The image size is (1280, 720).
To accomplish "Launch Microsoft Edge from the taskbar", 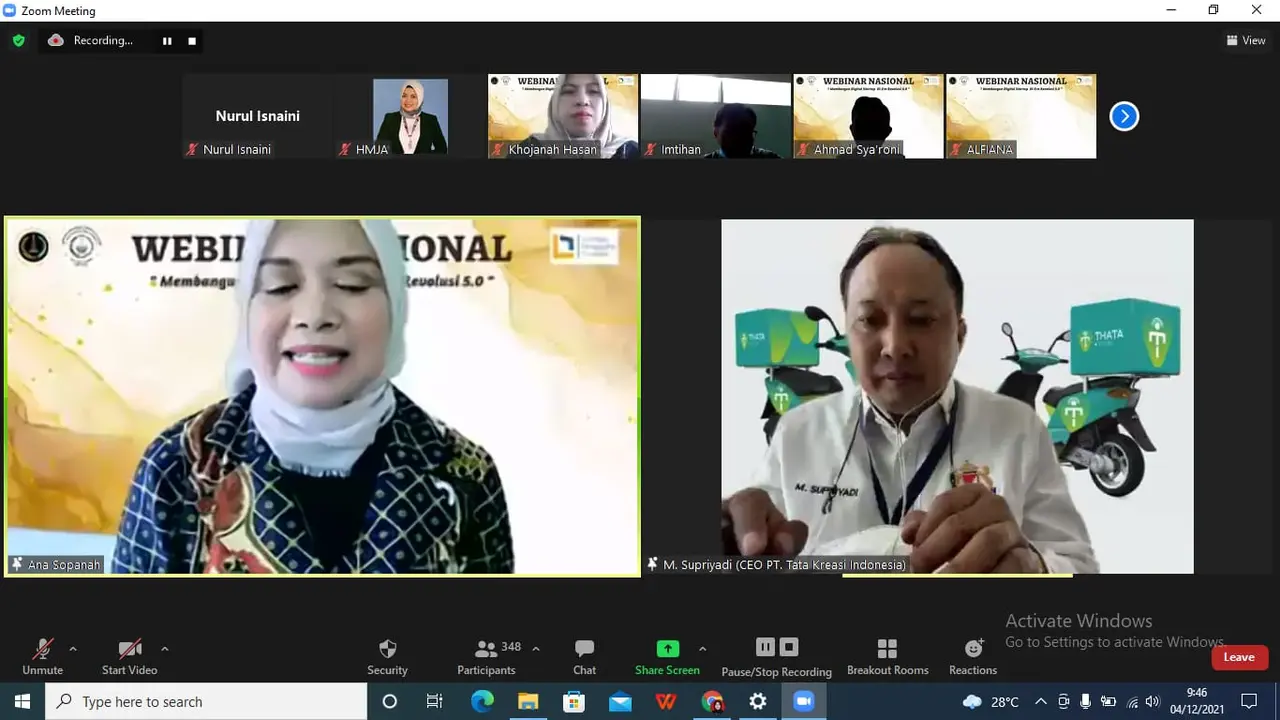I will click(x=482, y=701).
